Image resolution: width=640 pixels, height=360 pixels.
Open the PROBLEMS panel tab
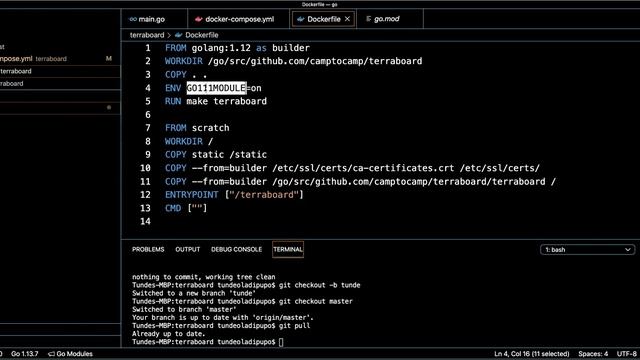[148, 249]
